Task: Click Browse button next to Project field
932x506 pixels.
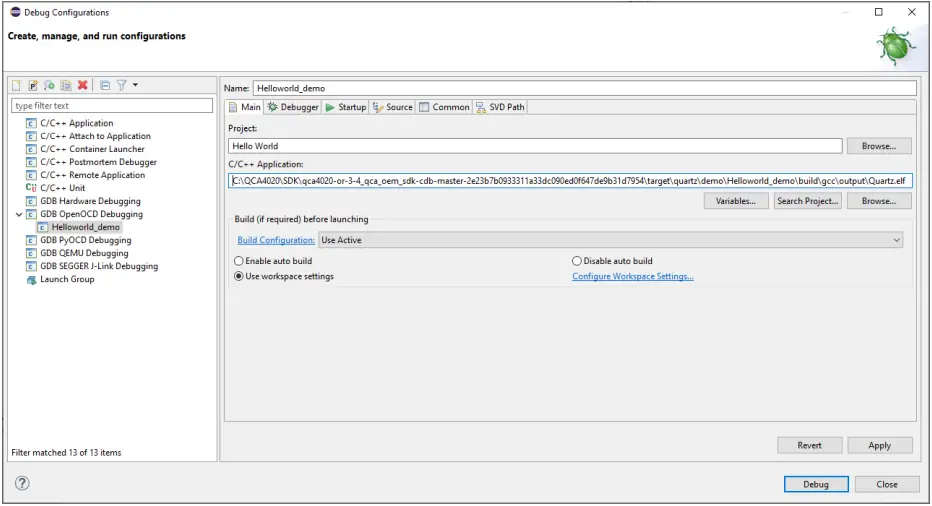Action: tap(879, 146)
